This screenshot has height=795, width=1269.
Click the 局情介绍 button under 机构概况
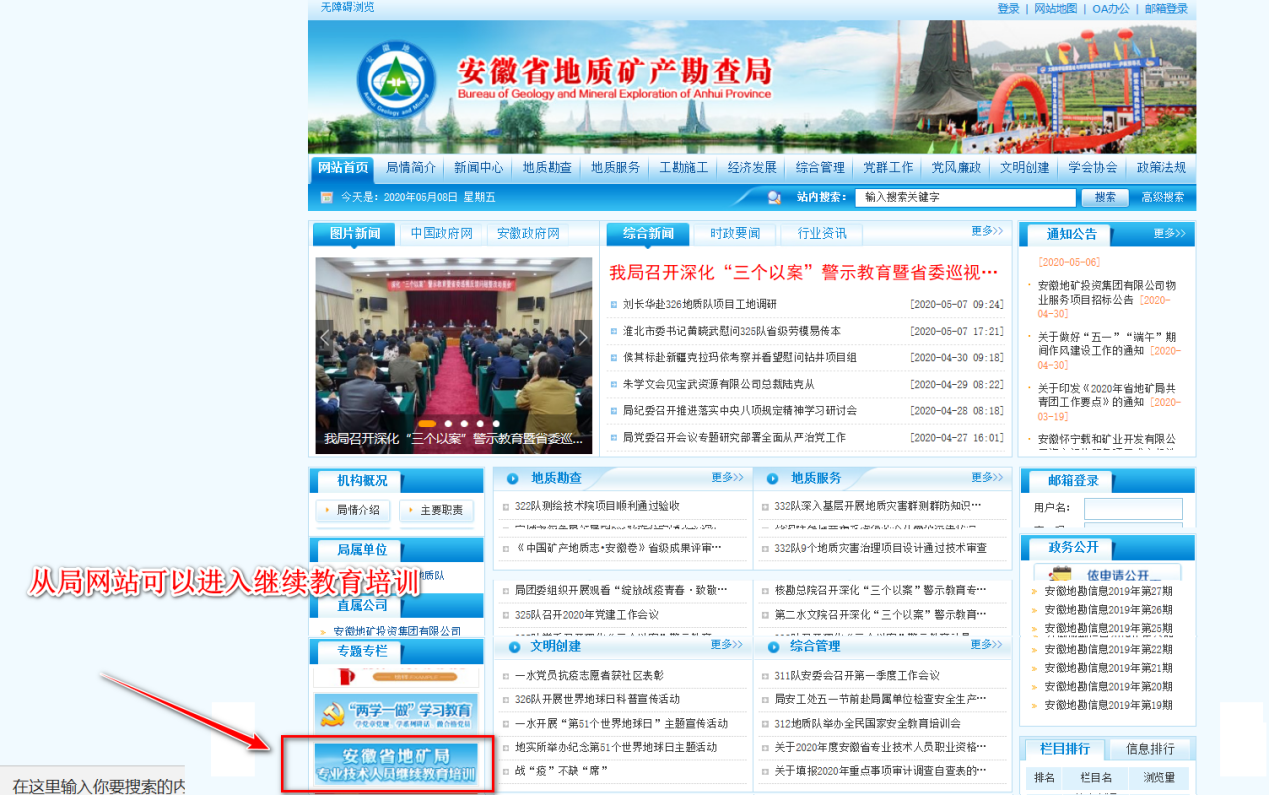coord(353,510)
